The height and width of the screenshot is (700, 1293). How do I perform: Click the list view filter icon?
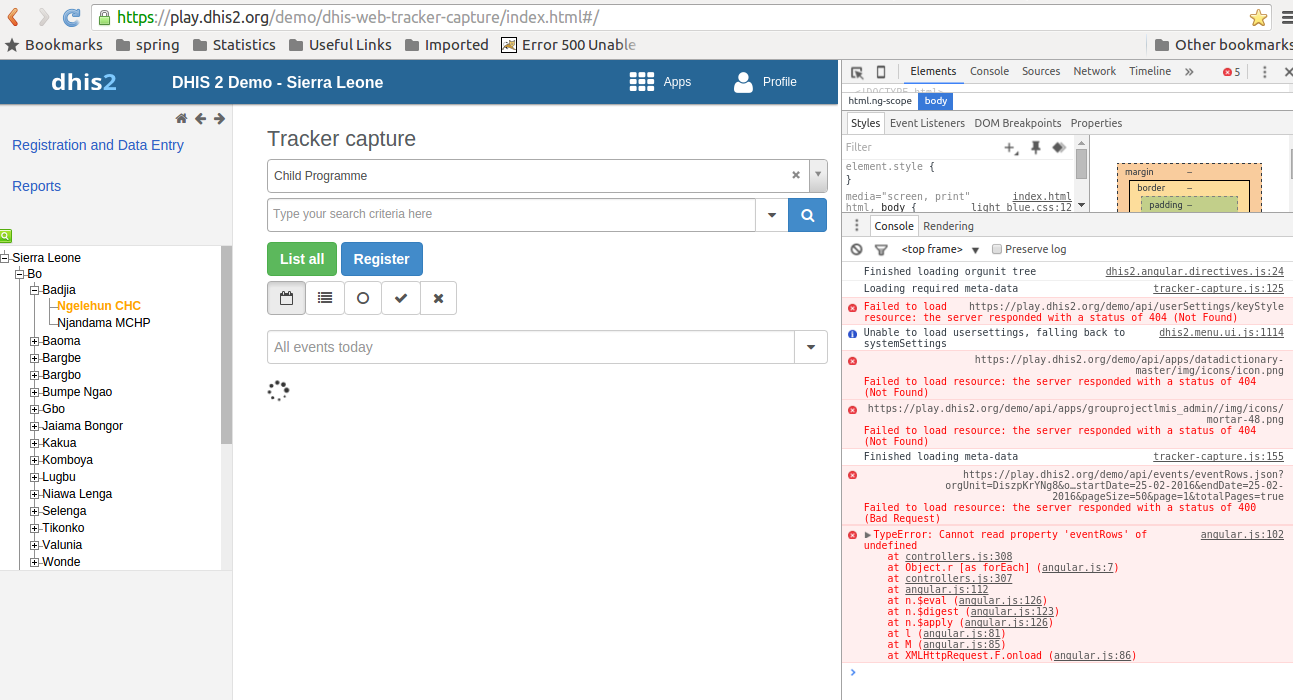coord(325,298)
